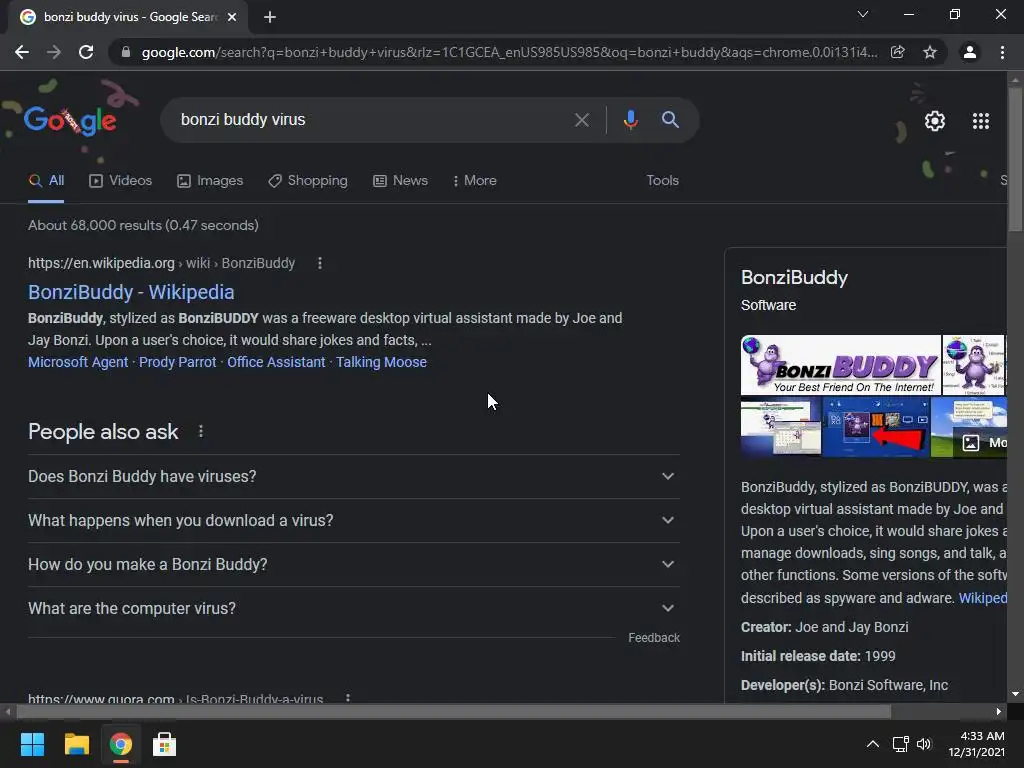Image resolution: width=1024 pixels, height=768 pixels.
Task: Click the wikipedia.org result URL breadcrumb
Action: pyautogui.click(x=161, y=263)
